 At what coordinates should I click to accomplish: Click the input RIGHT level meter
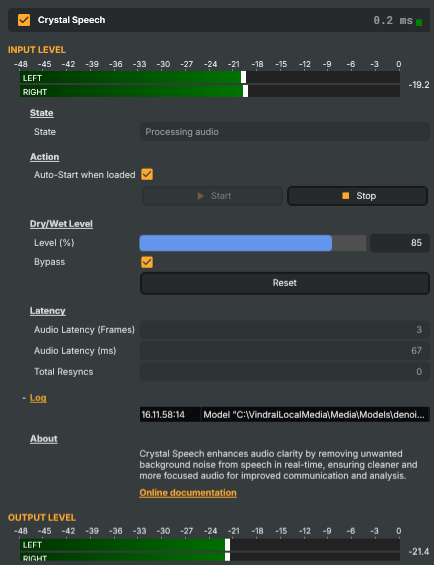(210, 91)
